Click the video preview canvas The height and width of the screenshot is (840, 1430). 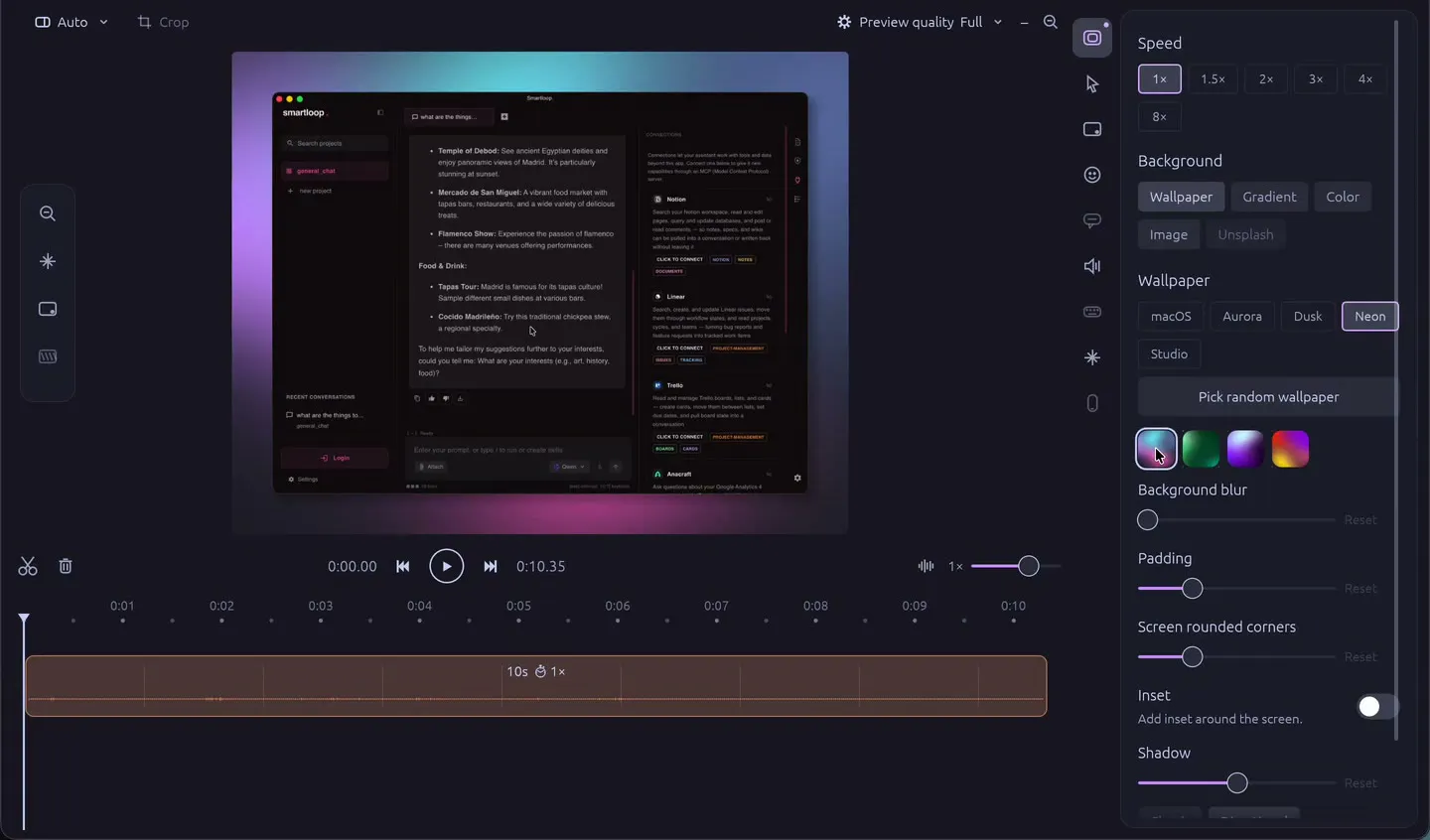point(540,293)
